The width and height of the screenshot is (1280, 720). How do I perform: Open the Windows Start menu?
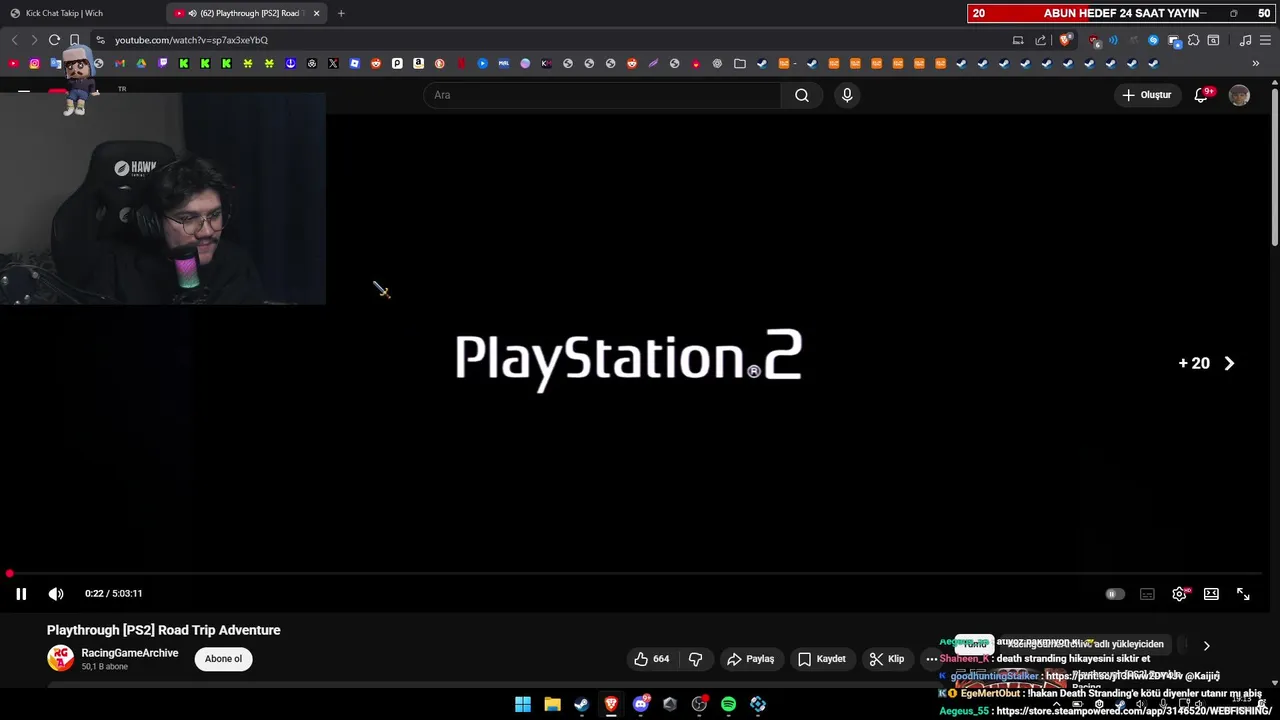point(523,704)
